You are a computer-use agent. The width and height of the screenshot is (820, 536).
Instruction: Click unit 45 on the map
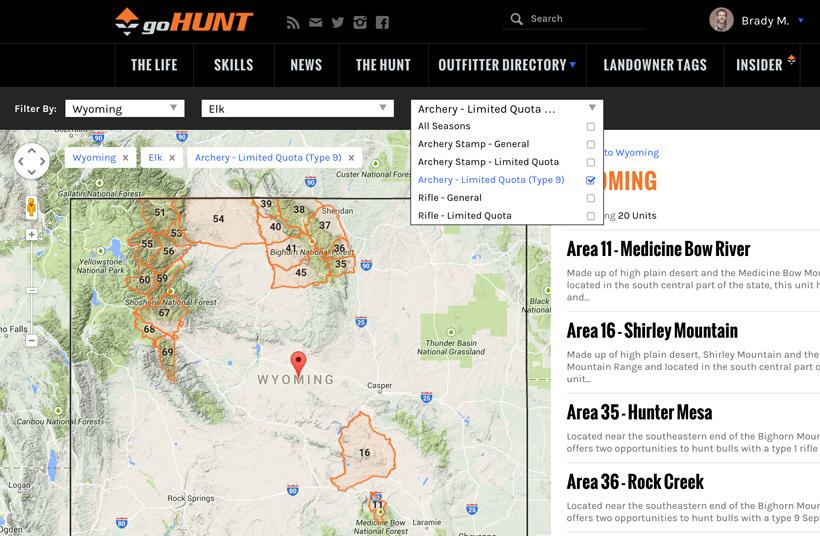(301, 272)
